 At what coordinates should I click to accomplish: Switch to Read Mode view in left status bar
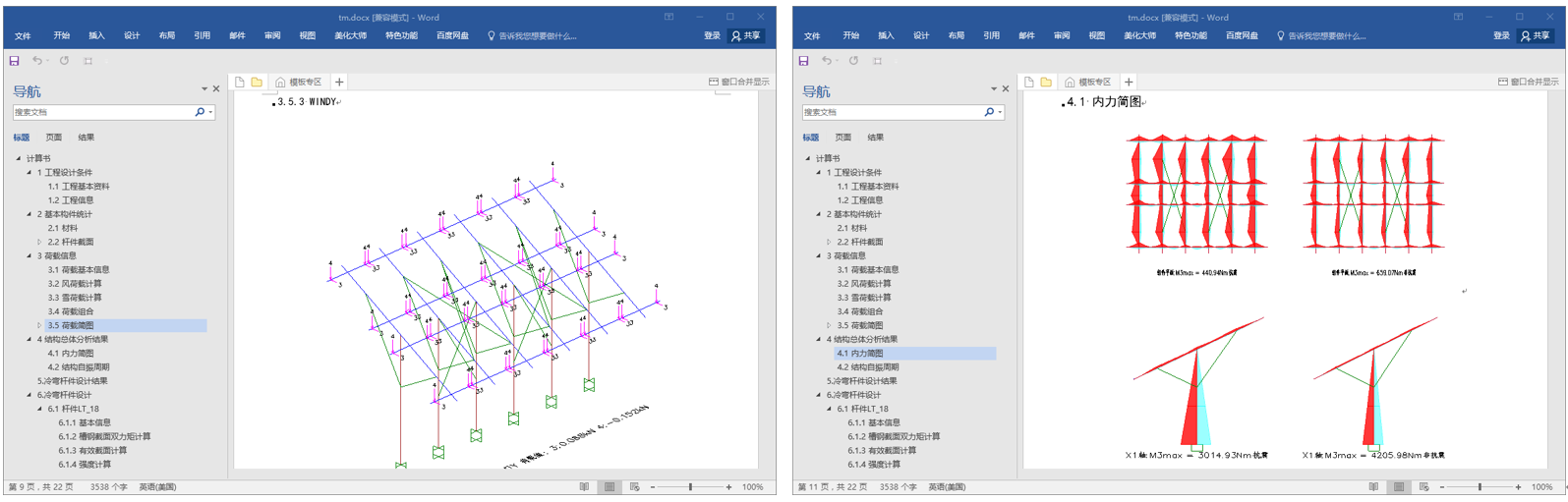click(x=584, y=487)
